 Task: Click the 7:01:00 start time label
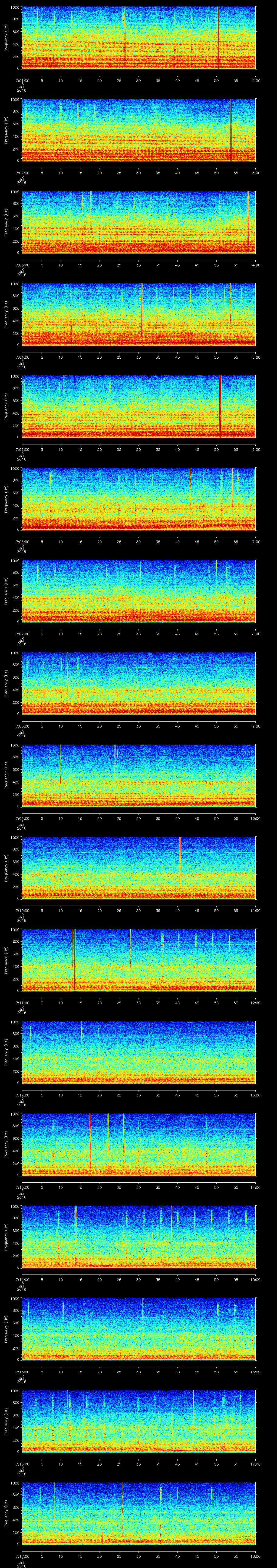[x=22, y=80]
